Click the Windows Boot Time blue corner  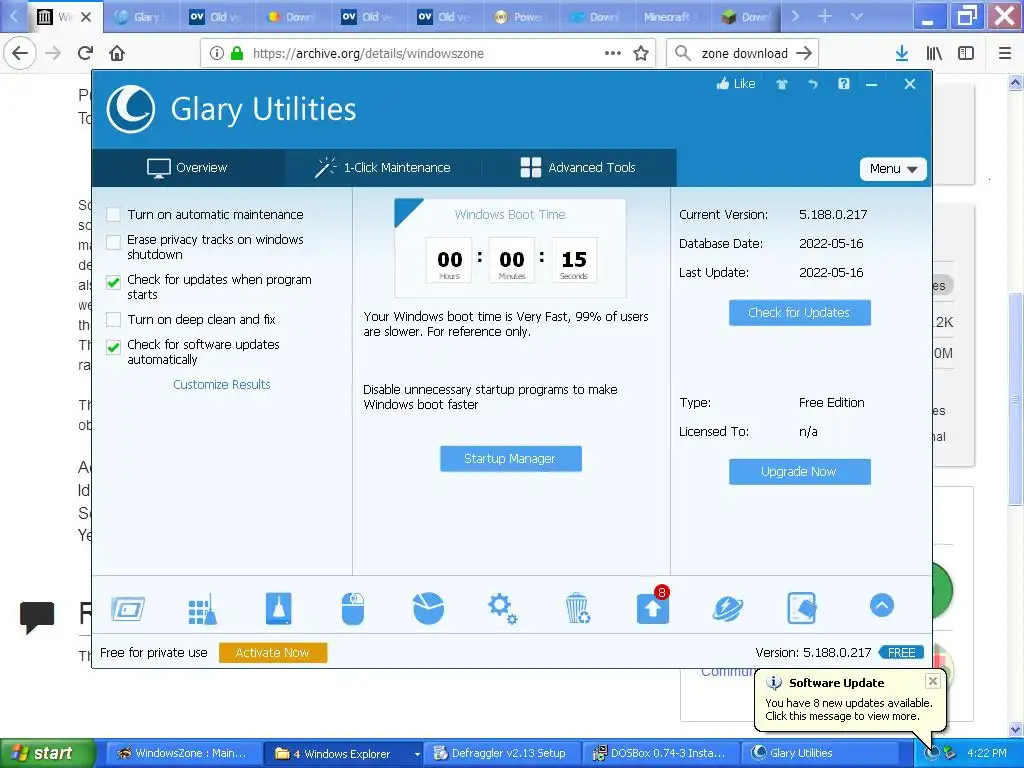405,209
